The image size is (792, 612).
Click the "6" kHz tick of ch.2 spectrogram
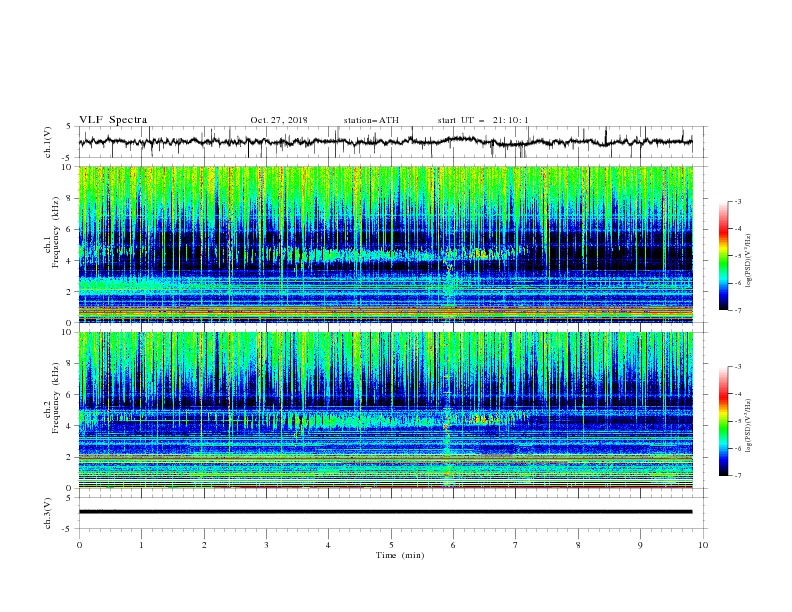[71, 395]
